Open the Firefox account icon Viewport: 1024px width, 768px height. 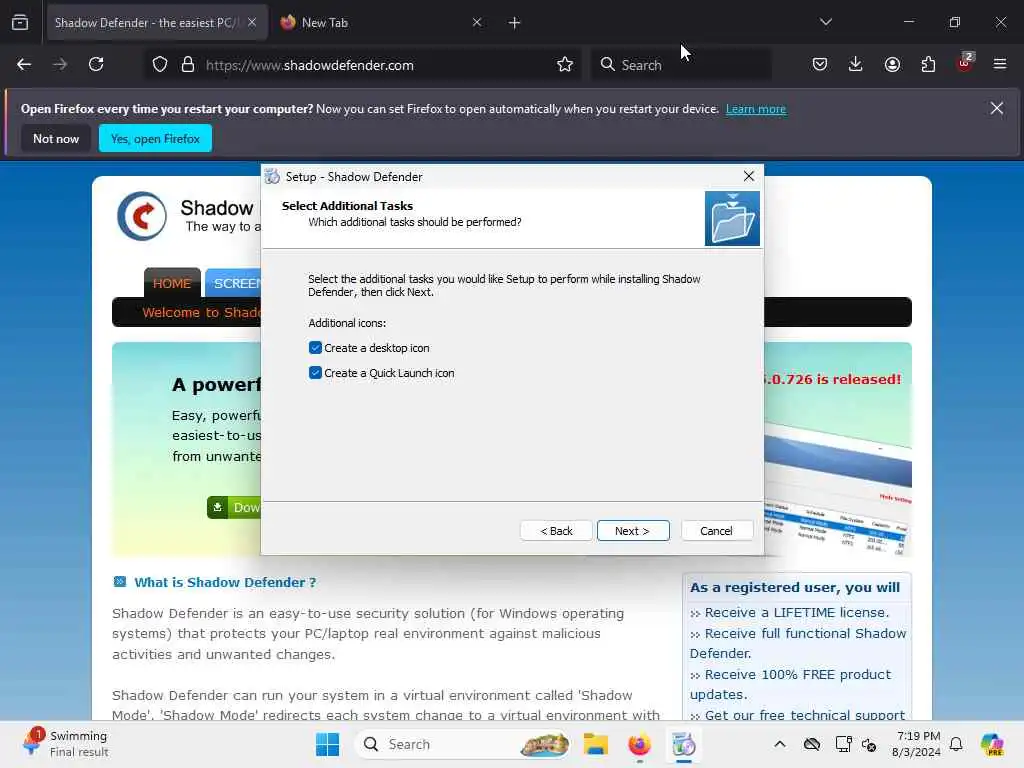892,64
